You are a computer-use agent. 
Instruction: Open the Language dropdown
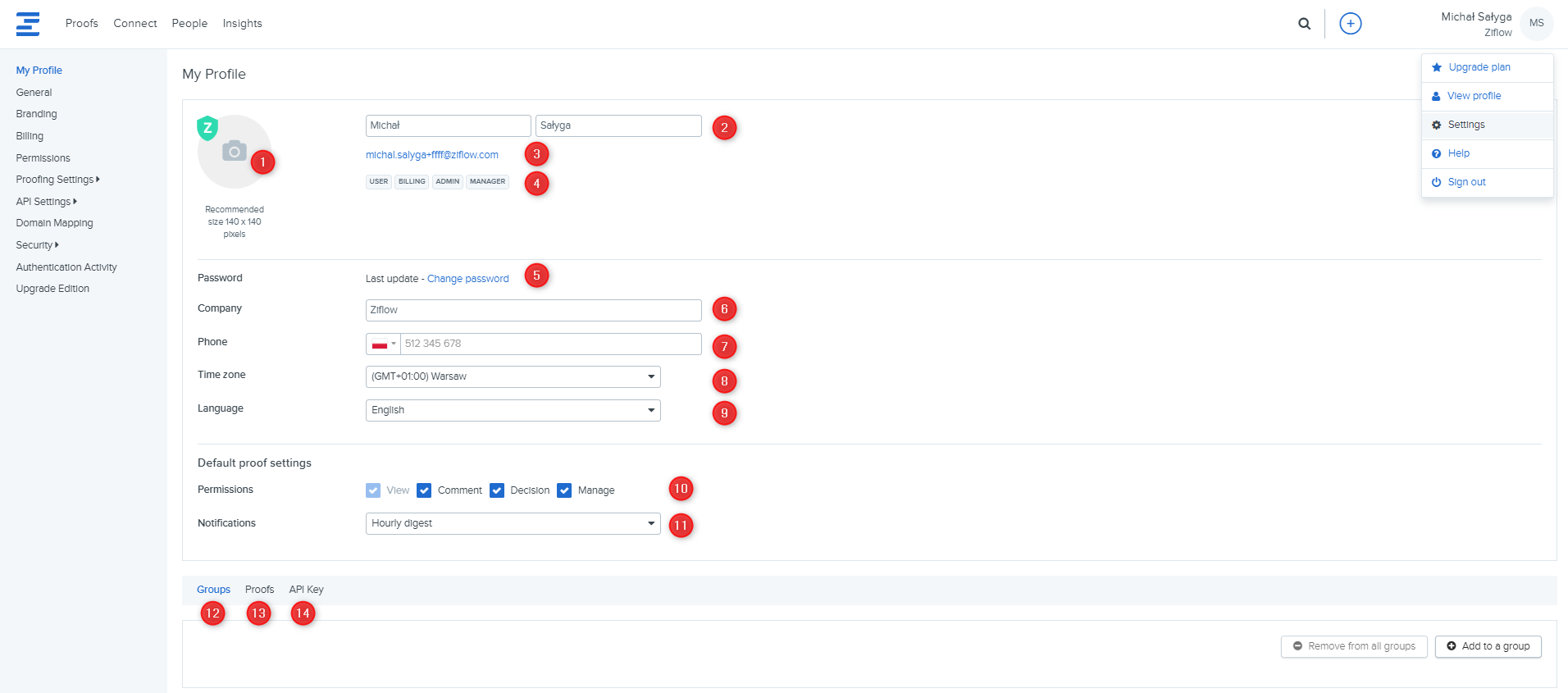pos(513,410)
